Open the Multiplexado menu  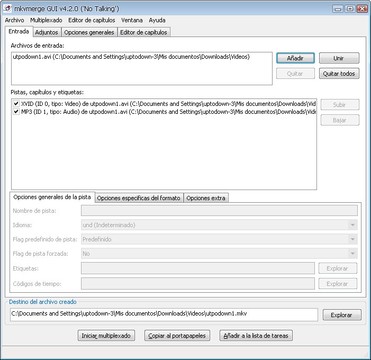(x=46, y=20)
